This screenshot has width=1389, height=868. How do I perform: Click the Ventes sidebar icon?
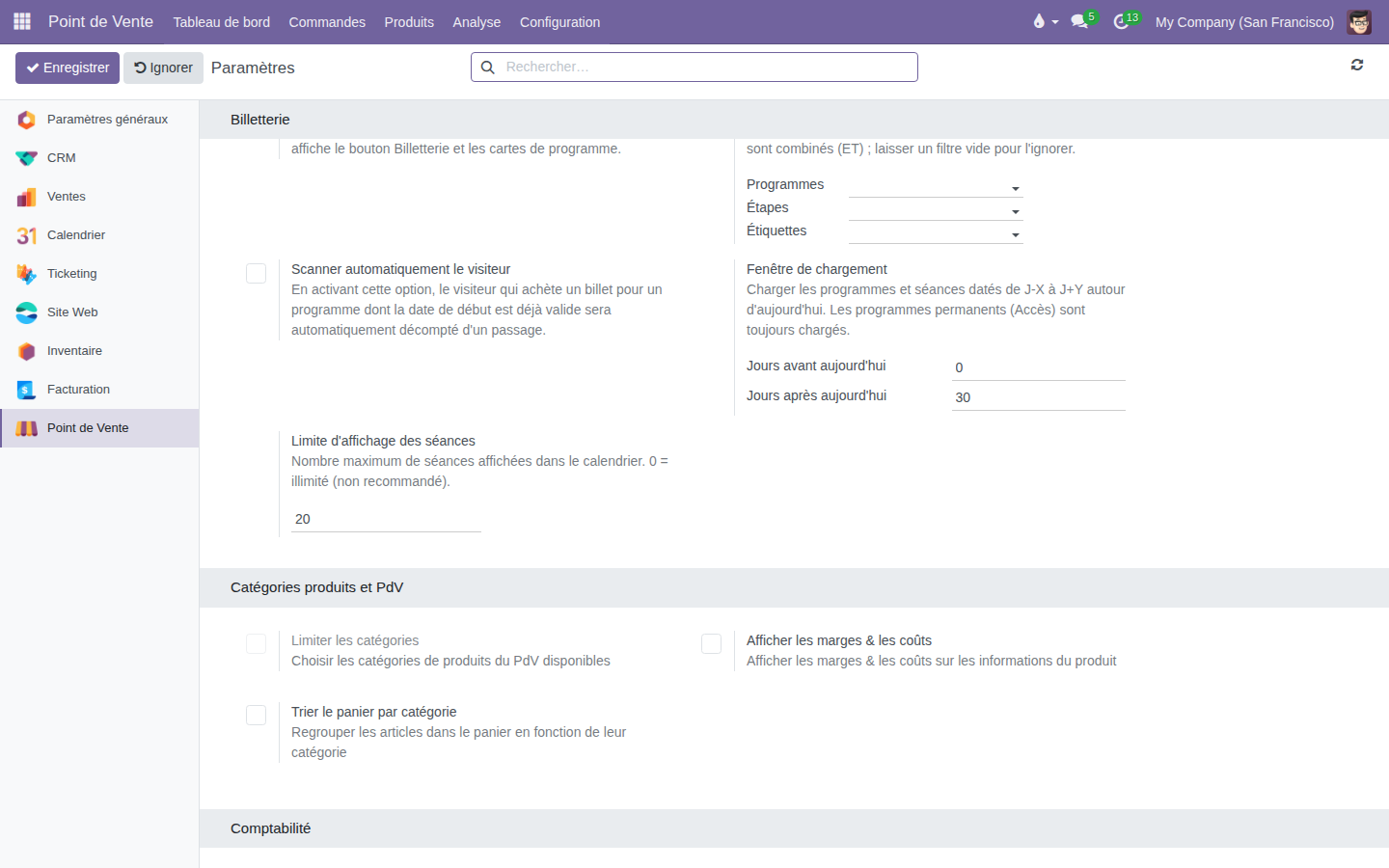(26, 197)
